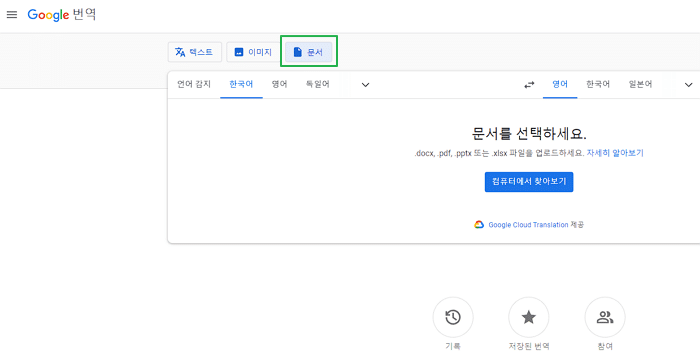Open the hamburger main menu
This screenshot has width=700, height=363.
[12, 15]
